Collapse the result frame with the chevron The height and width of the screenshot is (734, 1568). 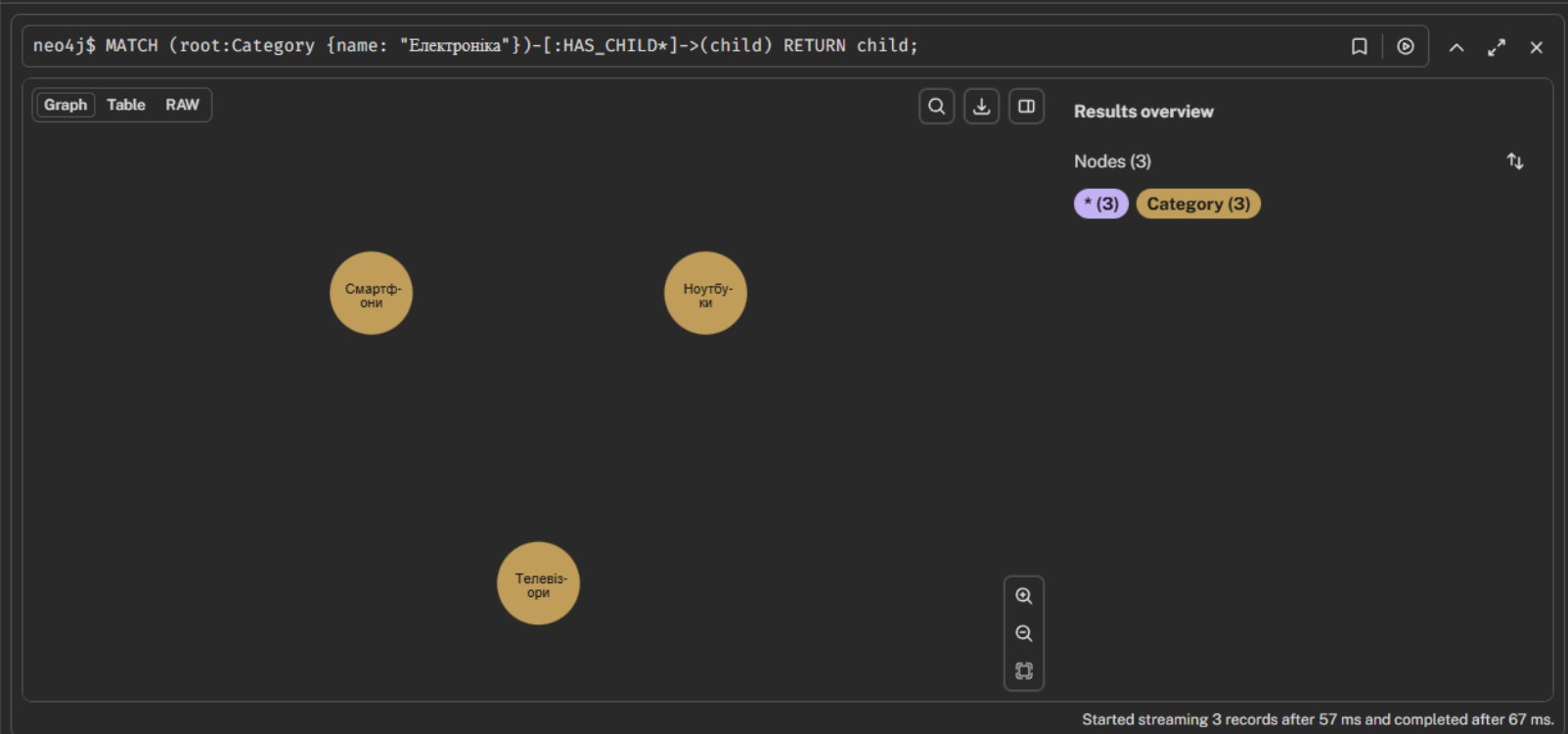(1456, 47)
